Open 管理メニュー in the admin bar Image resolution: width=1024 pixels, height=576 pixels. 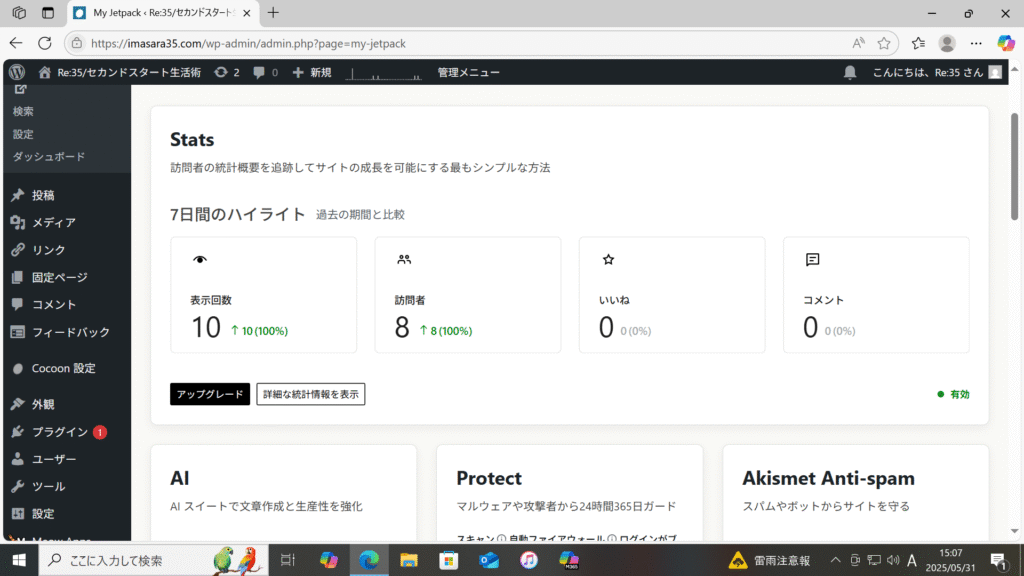468,72
